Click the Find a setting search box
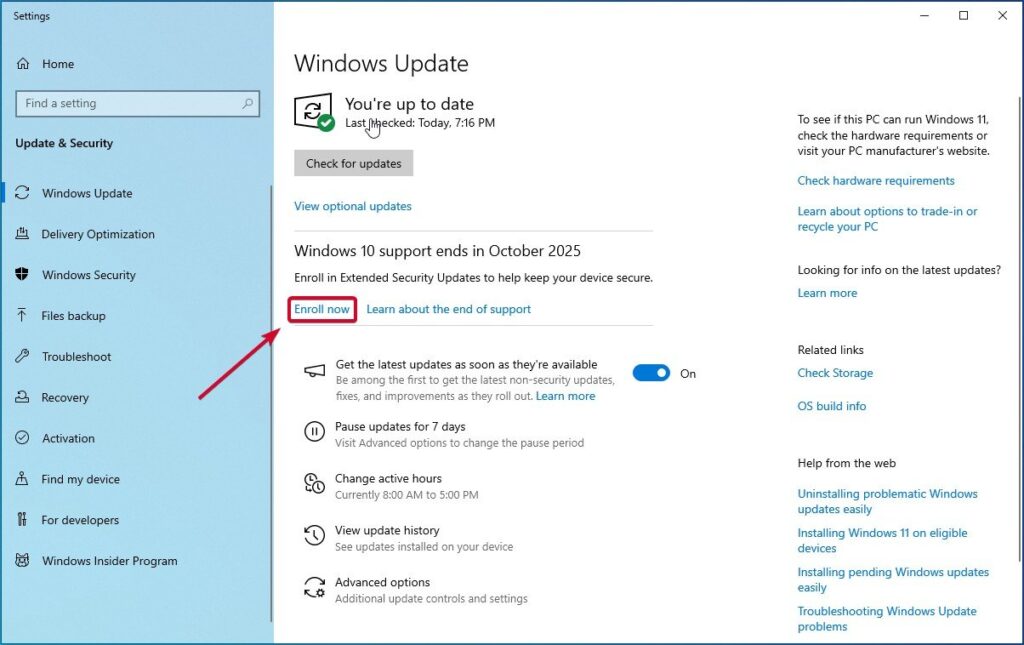1024x645 pixels. (137, 103)
